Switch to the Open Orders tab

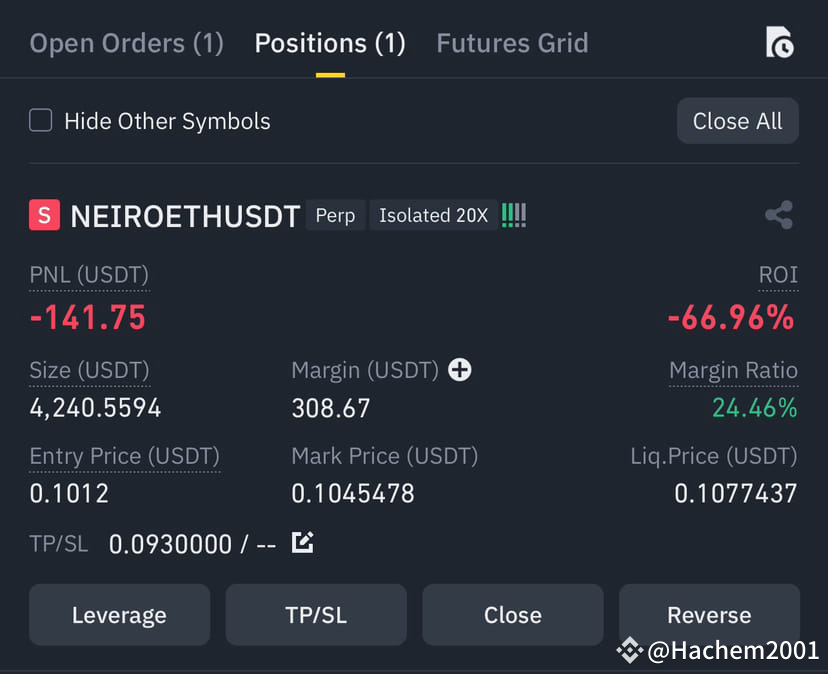(x=126, y=43)
